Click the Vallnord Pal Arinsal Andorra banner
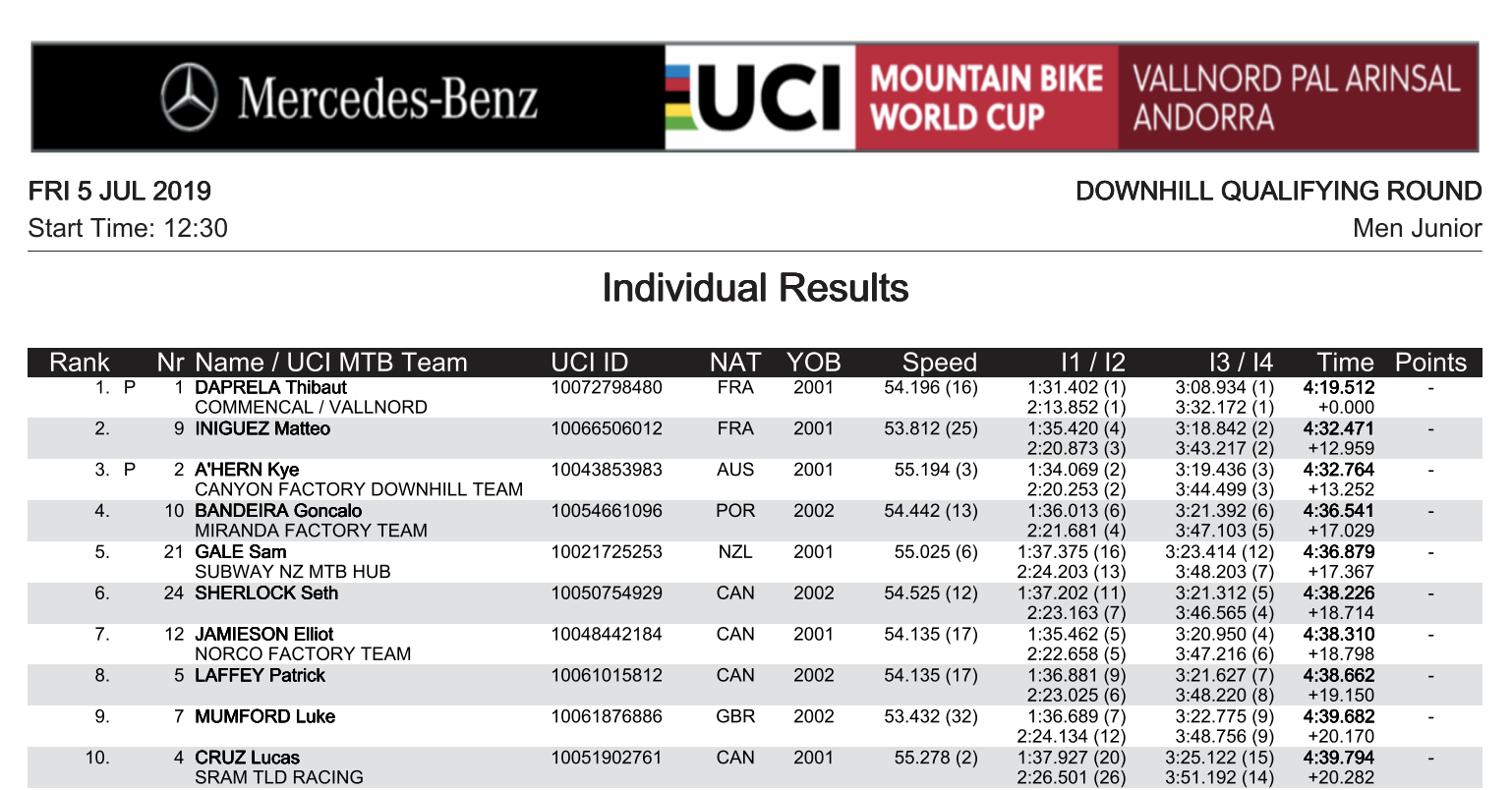The image size is (1512, 790). [1296, 97]
